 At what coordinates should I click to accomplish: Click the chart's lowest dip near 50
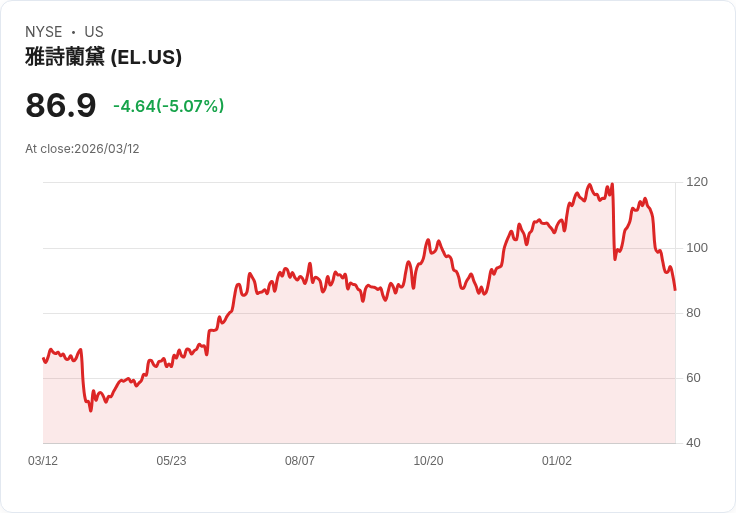tap(91, 410)
